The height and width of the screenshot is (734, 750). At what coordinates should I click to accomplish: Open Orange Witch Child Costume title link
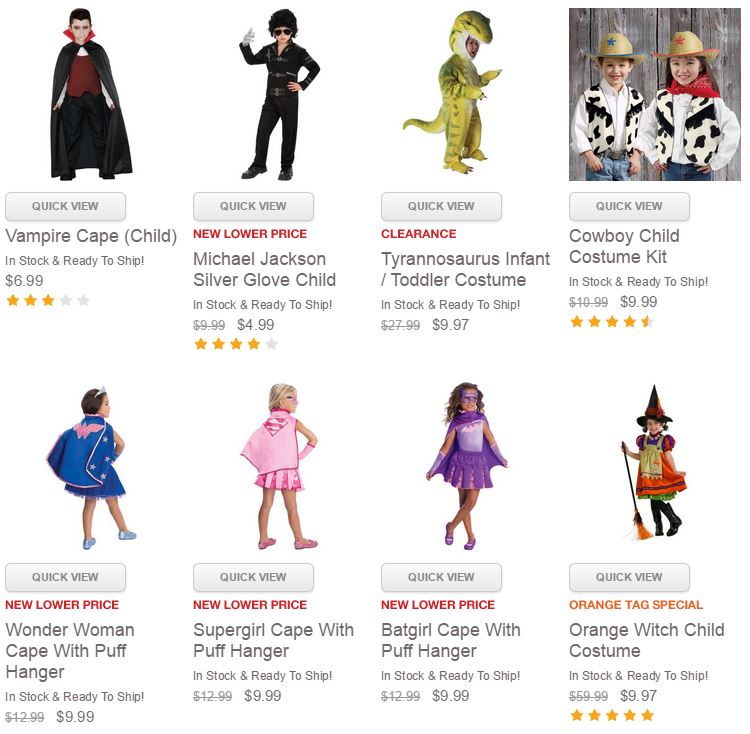(x=646, y=640)
